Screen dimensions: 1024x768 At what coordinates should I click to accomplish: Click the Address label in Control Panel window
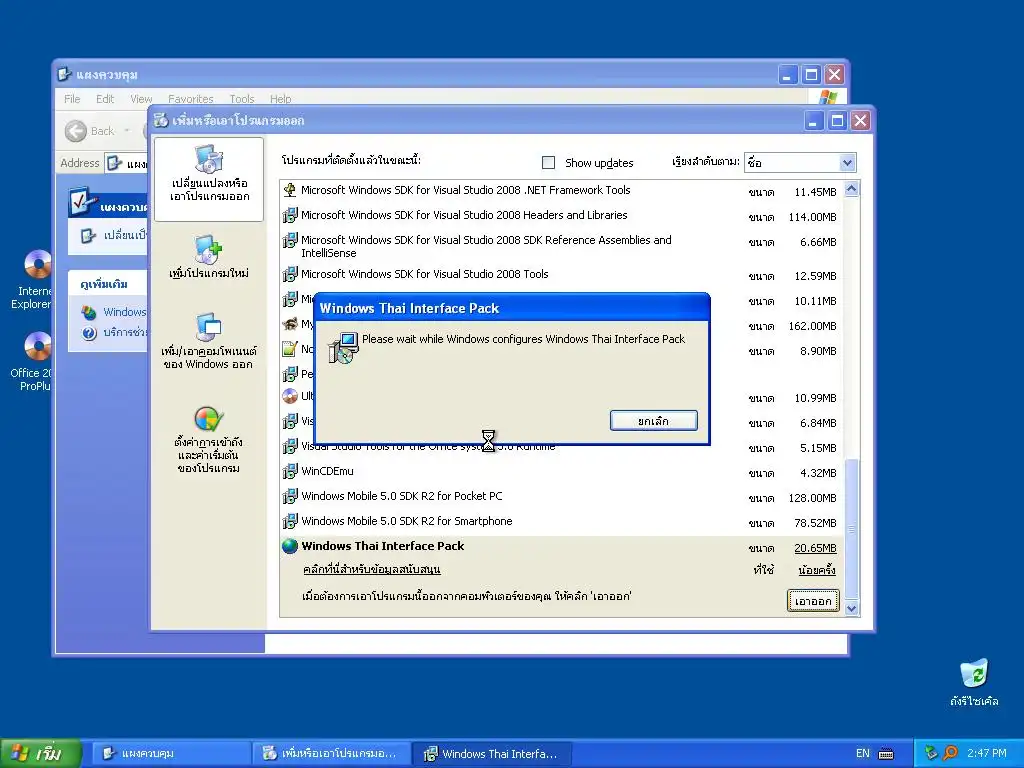click(80, 163)
